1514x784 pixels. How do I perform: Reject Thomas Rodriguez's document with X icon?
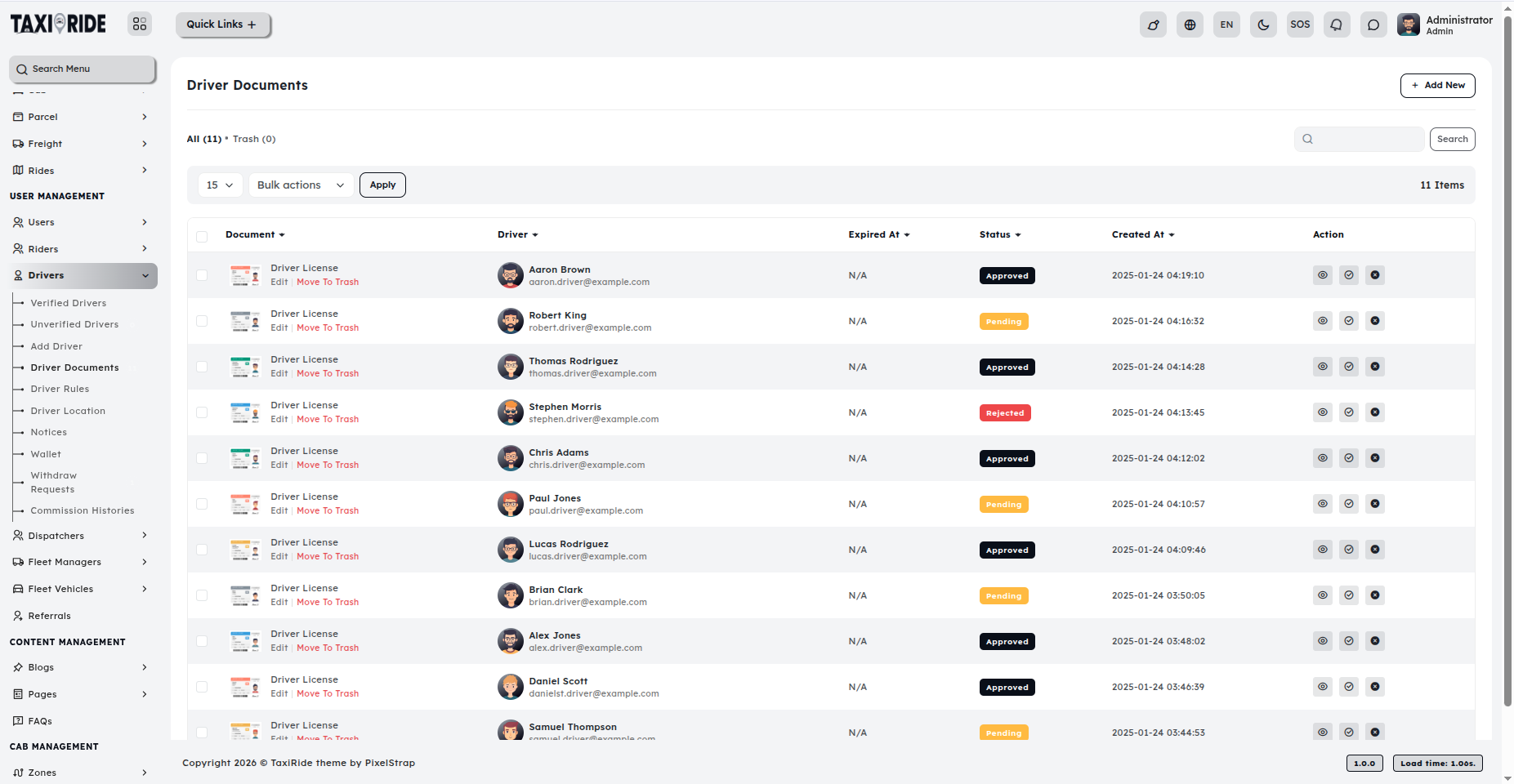tap(1375, 367)
